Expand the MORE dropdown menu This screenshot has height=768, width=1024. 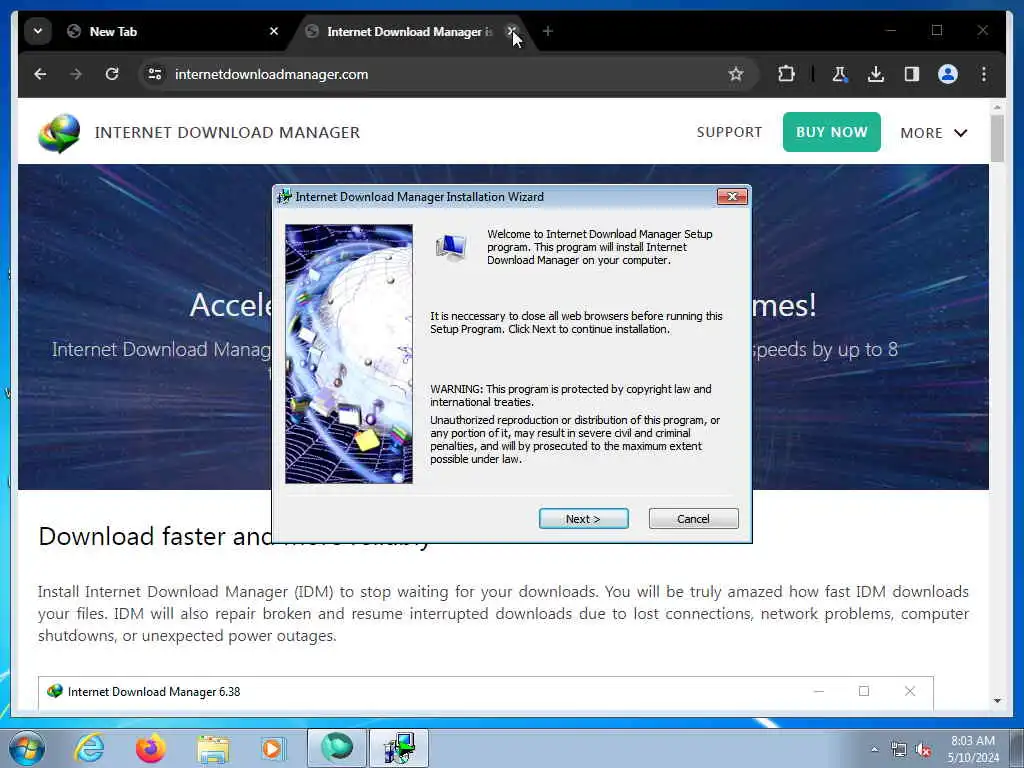[x=934, y=133]
